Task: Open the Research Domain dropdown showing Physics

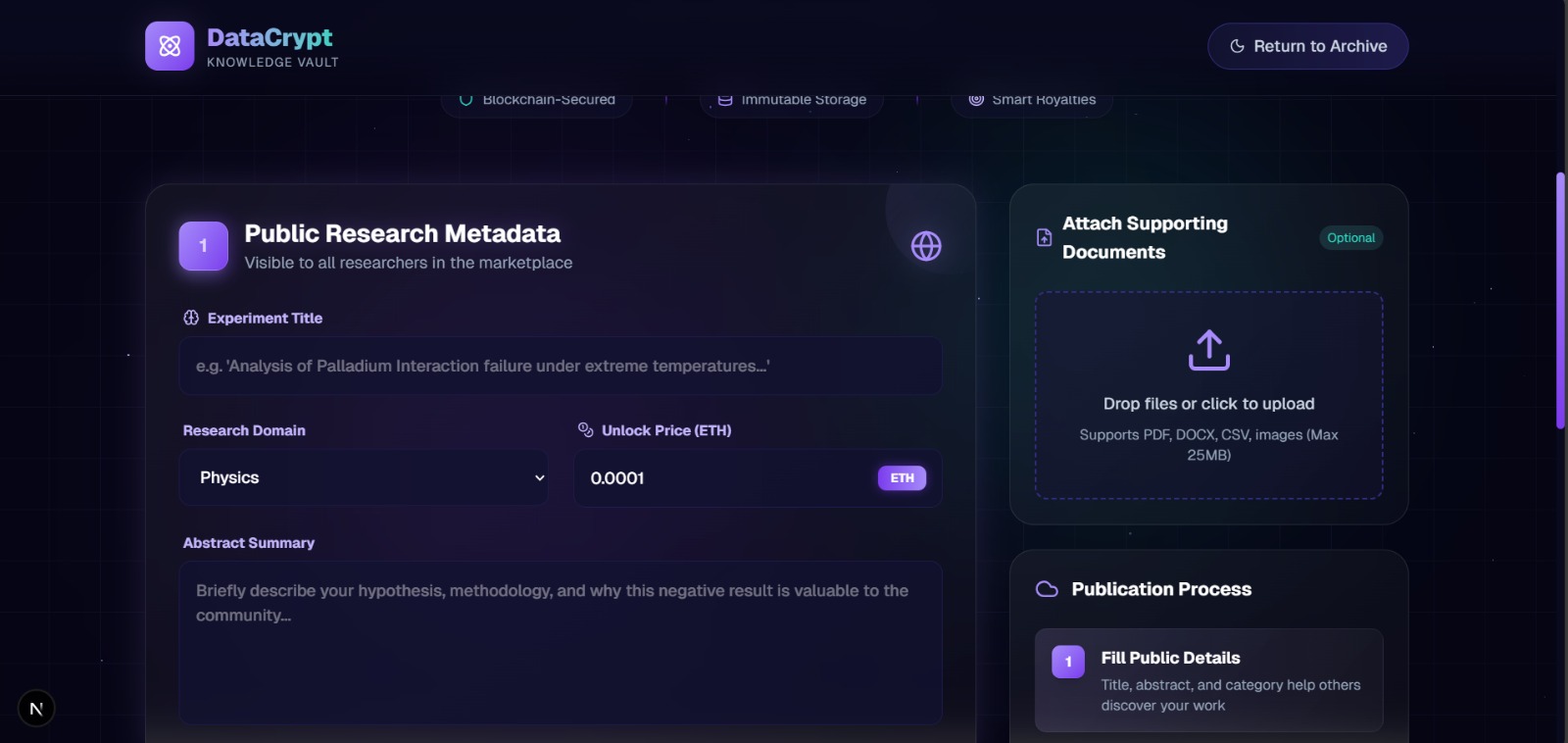Action: (x=364, y=477)
